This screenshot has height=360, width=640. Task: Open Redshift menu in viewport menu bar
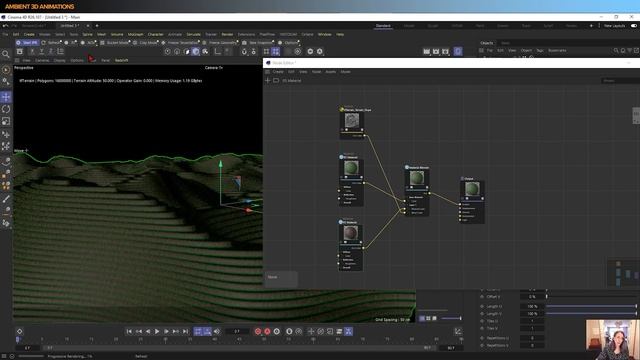pyautogui.click(x=121, y=60)
